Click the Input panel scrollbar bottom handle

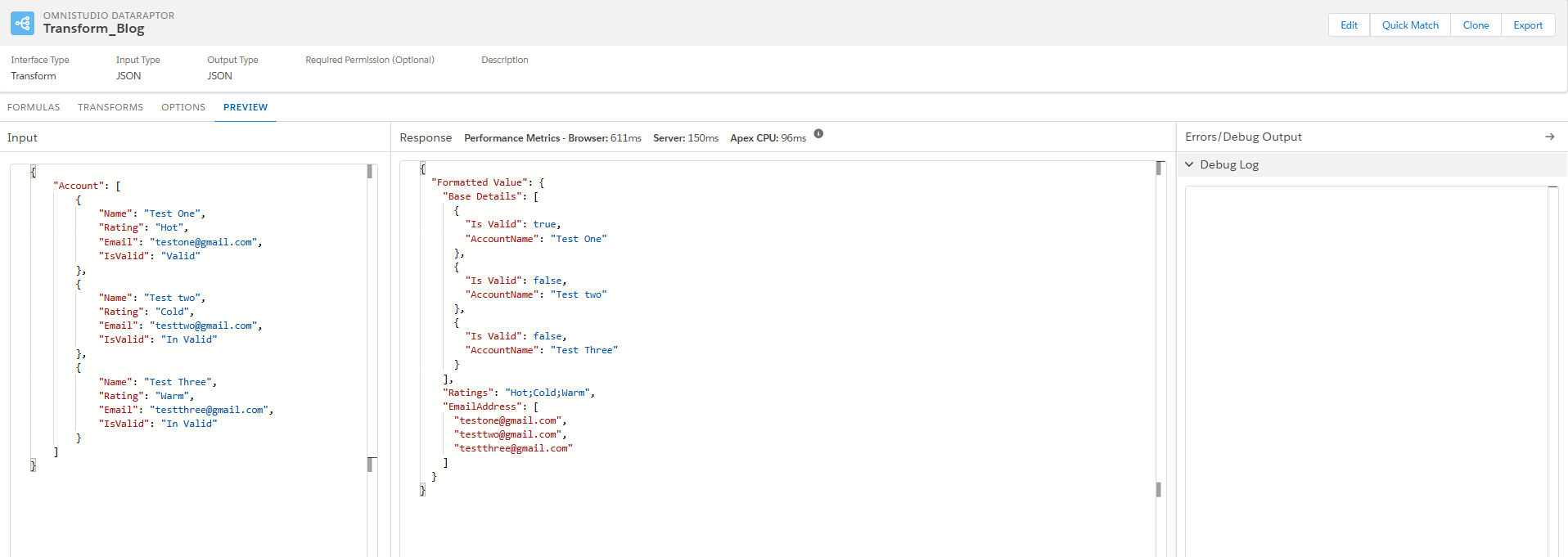[371, 464]
